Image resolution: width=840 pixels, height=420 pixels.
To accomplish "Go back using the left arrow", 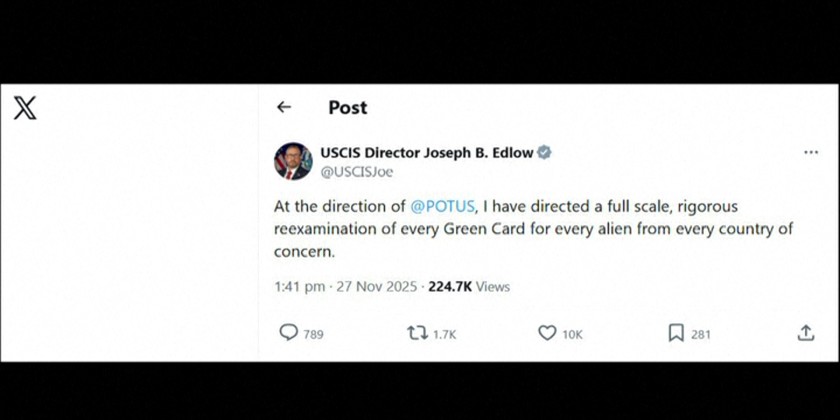I will (x=284, y=107).
